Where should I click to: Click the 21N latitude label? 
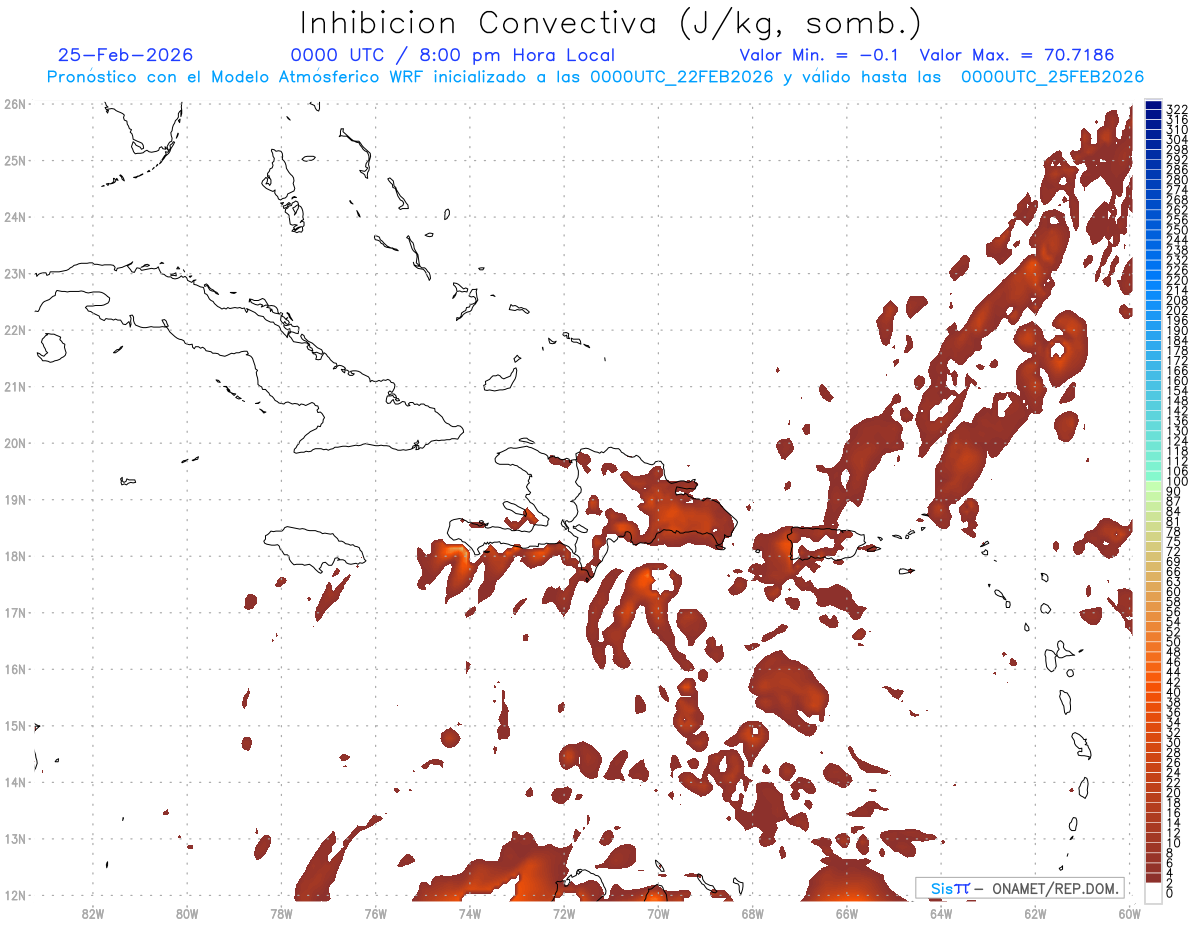click(15, 386)
